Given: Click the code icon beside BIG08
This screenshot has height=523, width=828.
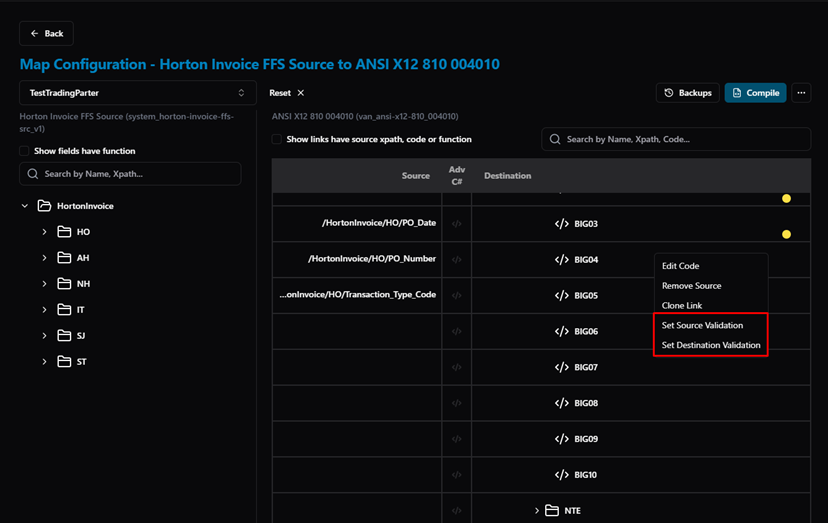Looking at the screenshot, I should tap(562, 403).
